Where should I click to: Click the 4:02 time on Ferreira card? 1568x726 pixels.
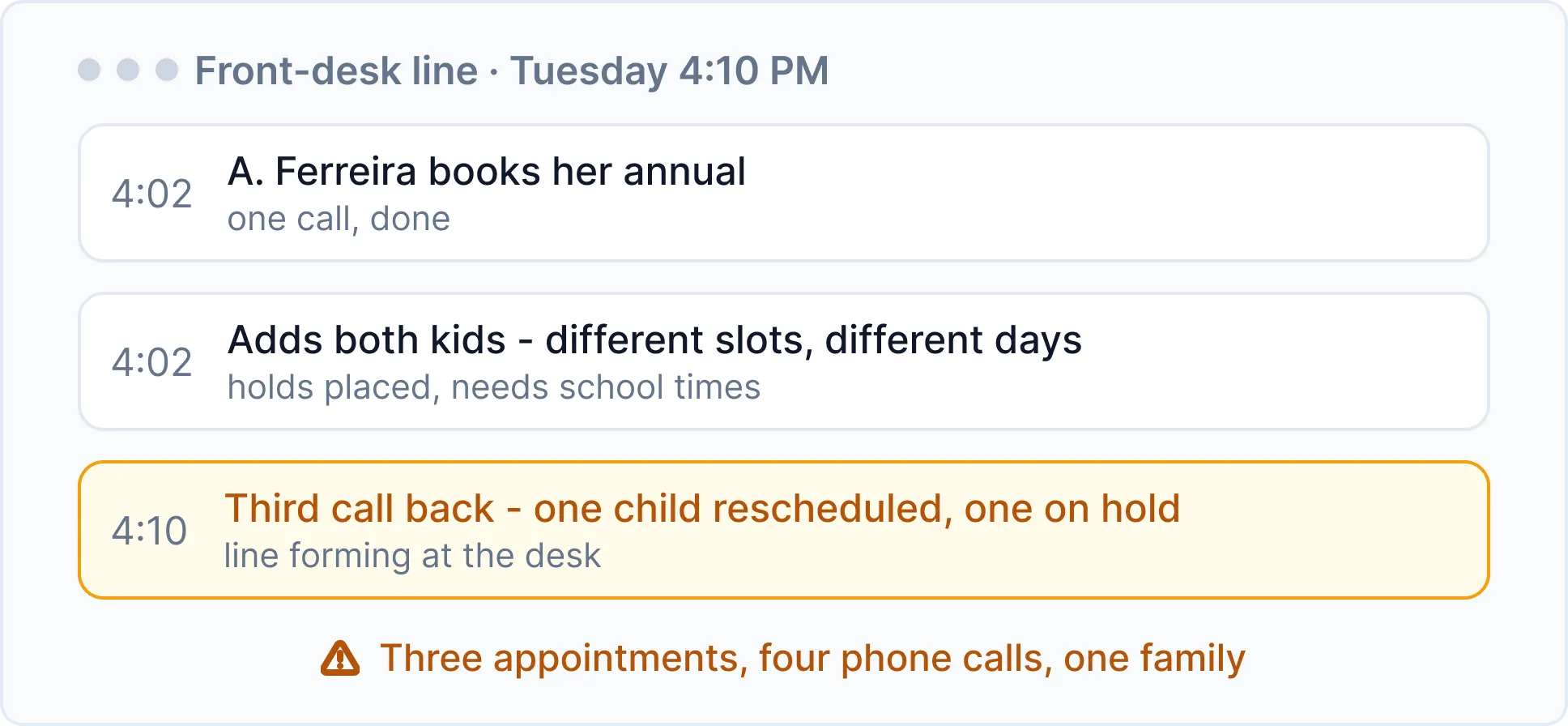[x=151, y=194]
